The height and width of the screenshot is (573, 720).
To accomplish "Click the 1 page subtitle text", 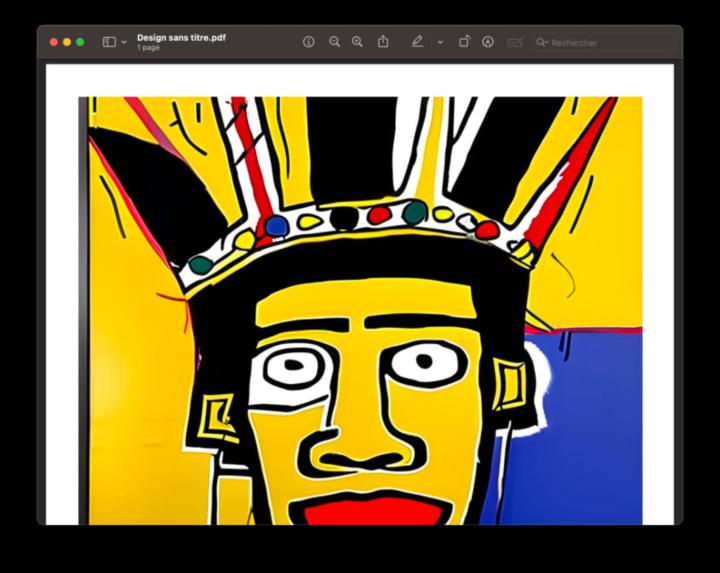I will pyautogui.click(x=148, y=48).
